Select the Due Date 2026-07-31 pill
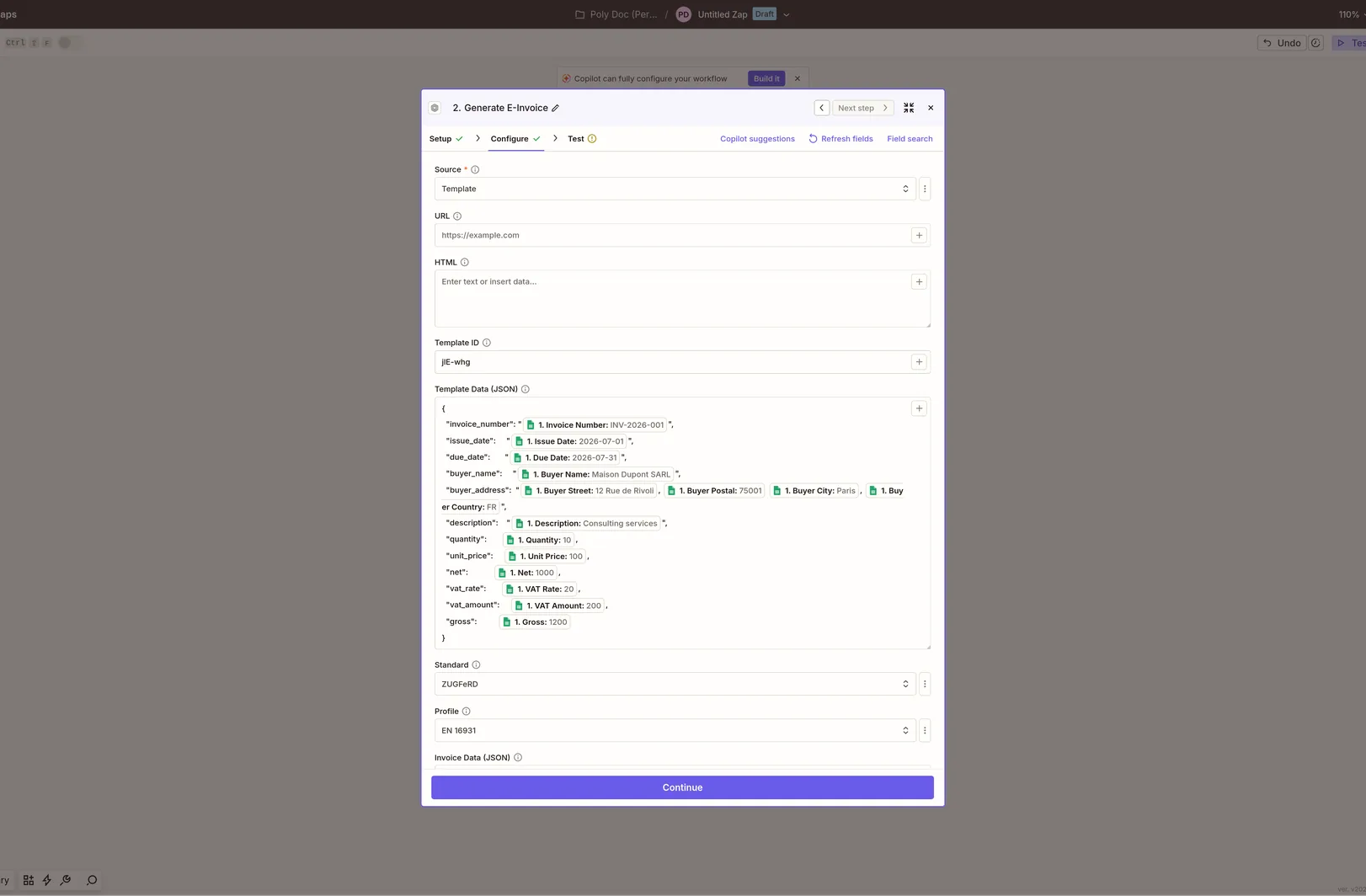This screenshot has width=1366, height=896. click(x=565, y=457)
